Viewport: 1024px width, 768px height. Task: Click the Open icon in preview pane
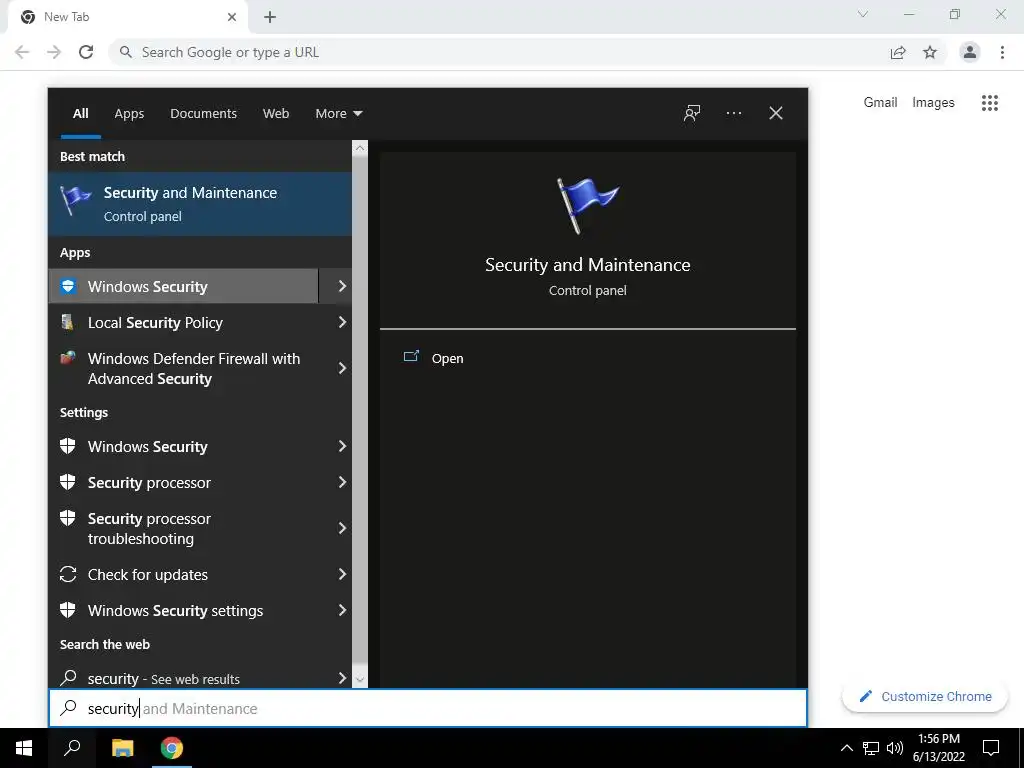pos(411,357)
